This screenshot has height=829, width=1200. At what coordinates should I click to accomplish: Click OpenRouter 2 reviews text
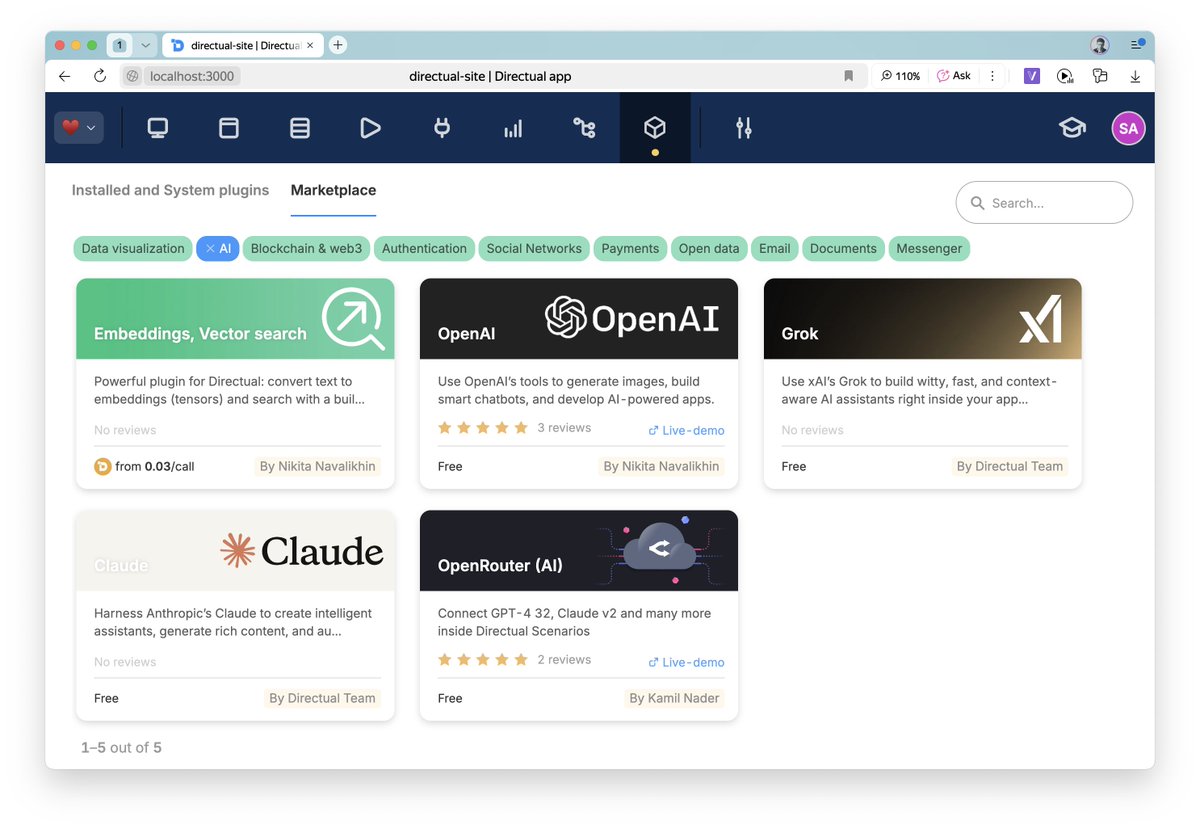(x=564, y=660)
